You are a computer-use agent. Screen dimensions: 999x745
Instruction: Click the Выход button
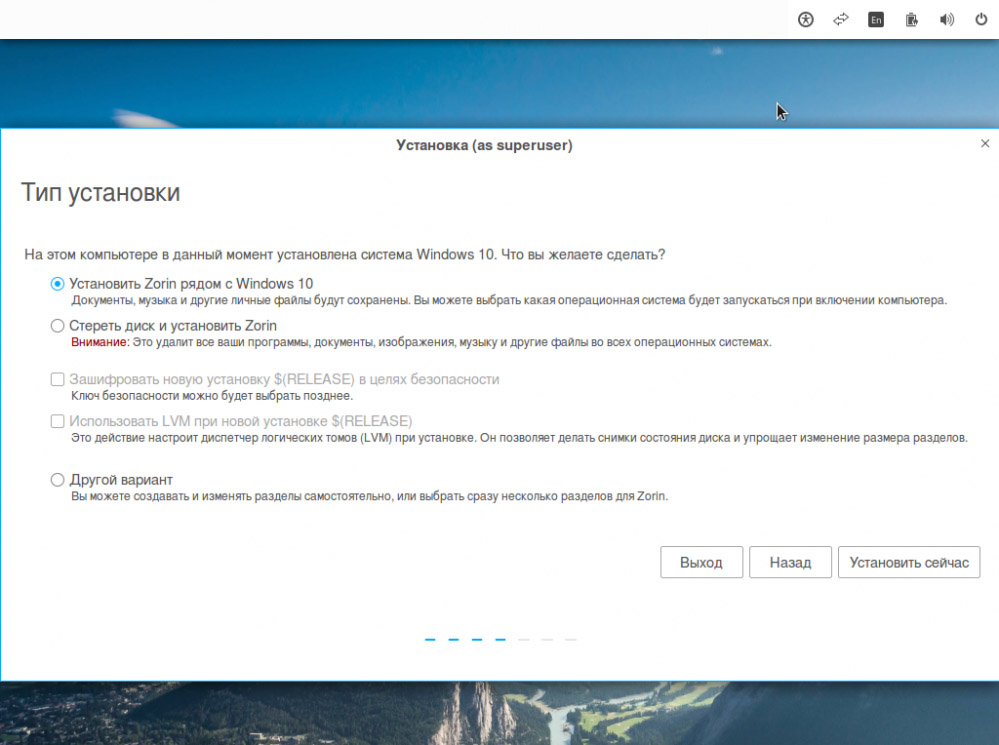tap(701, 562)
